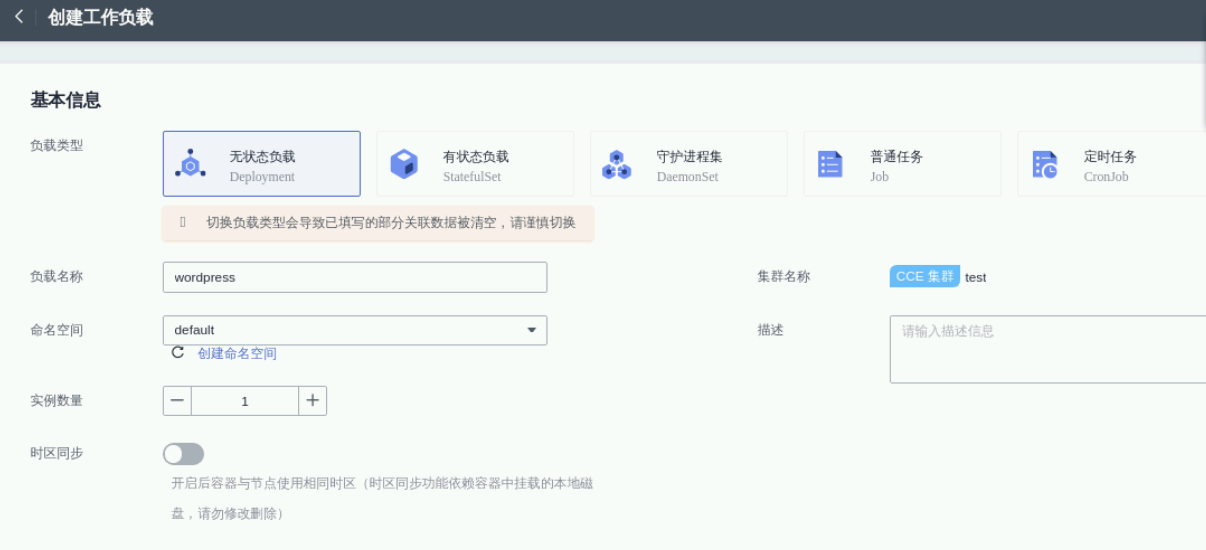1206x550 pixels.
Task: Click the DaemonSet cluster icon
Action: (x=617, y=164)
